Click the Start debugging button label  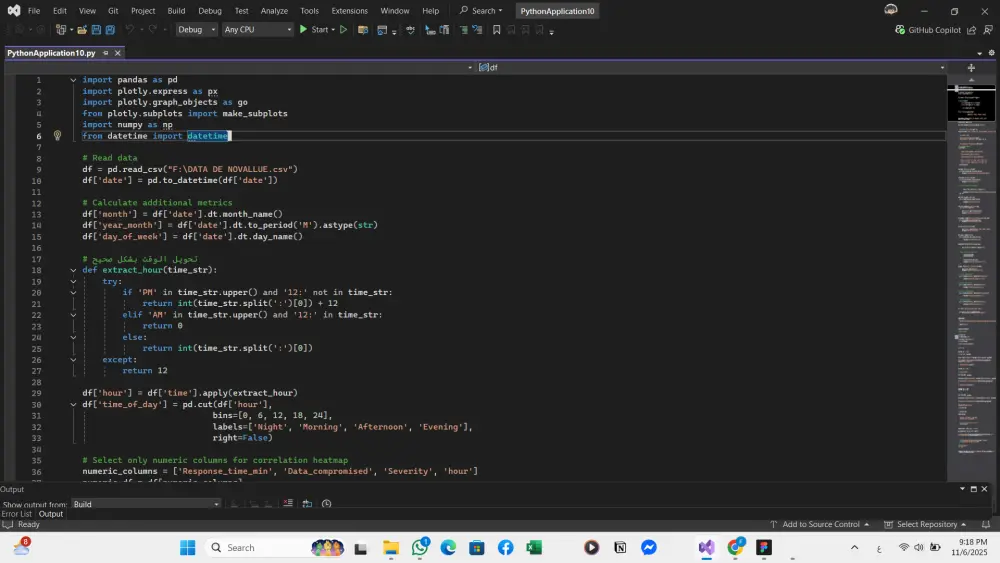click(x=320, y=29)
